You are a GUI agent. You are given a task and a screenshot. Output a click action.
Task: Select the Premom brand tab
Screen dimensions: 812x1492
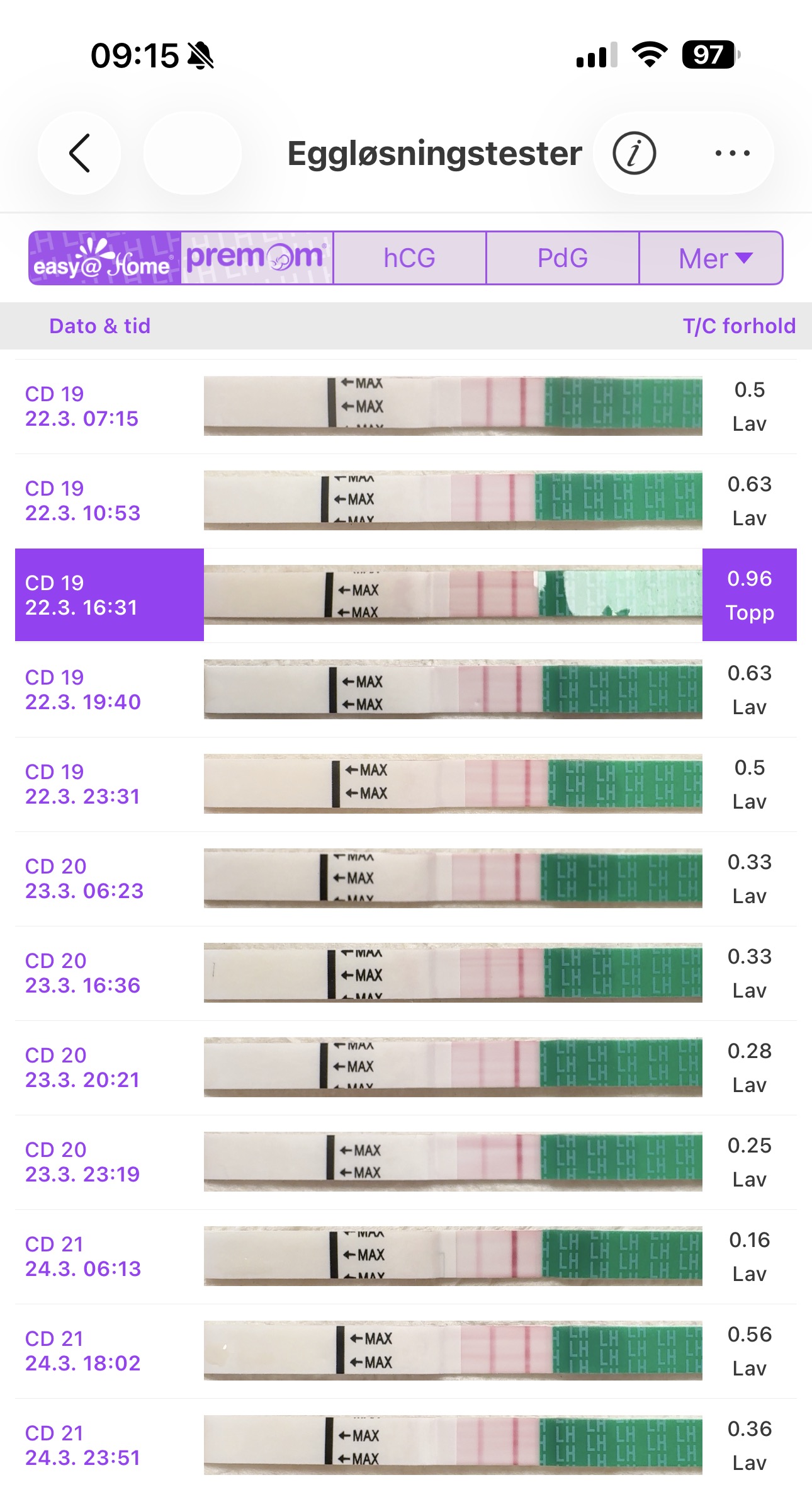(257, 258)
